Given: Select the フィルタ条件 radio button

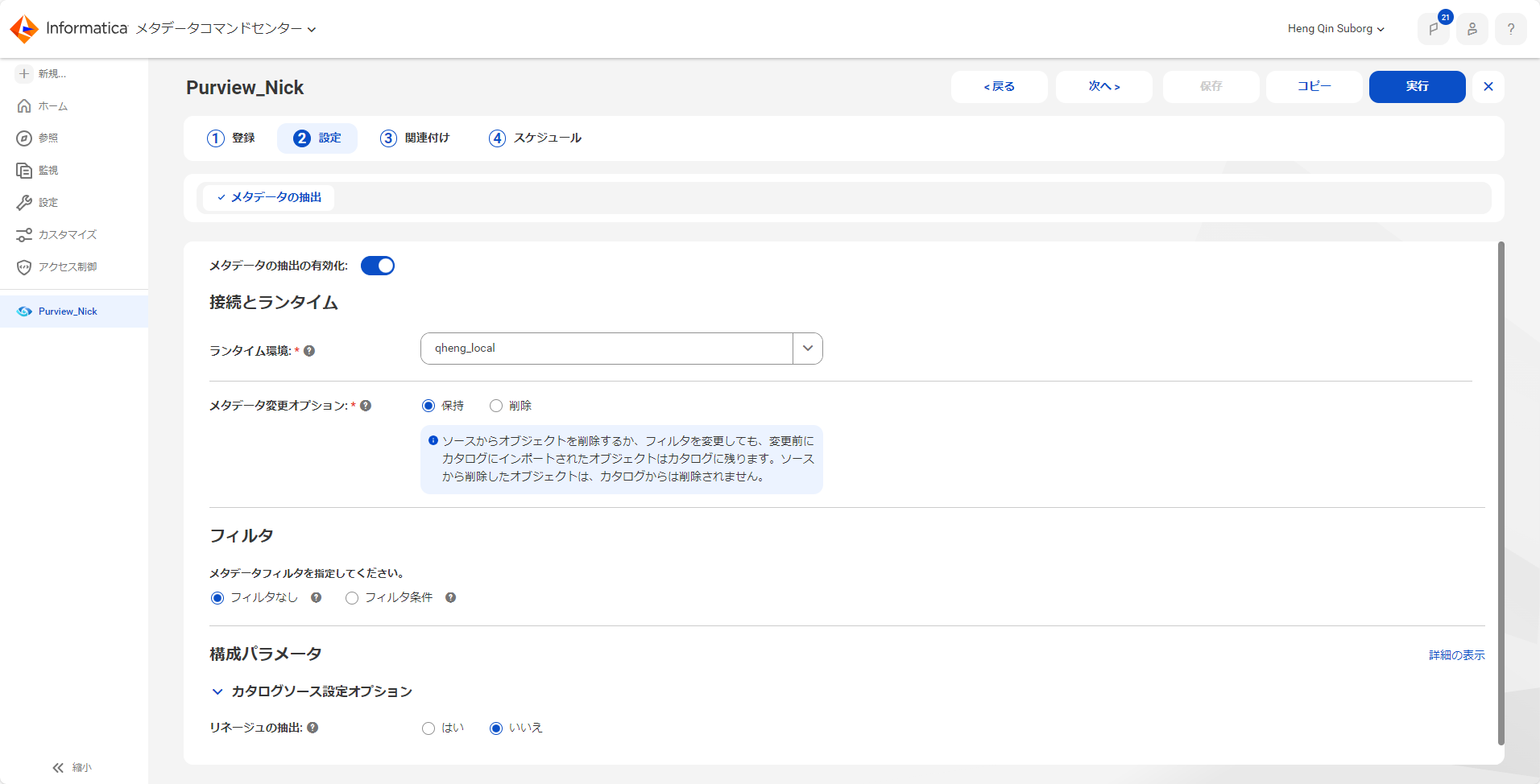Looking at the screenshot, I should [x=352, y=598].
